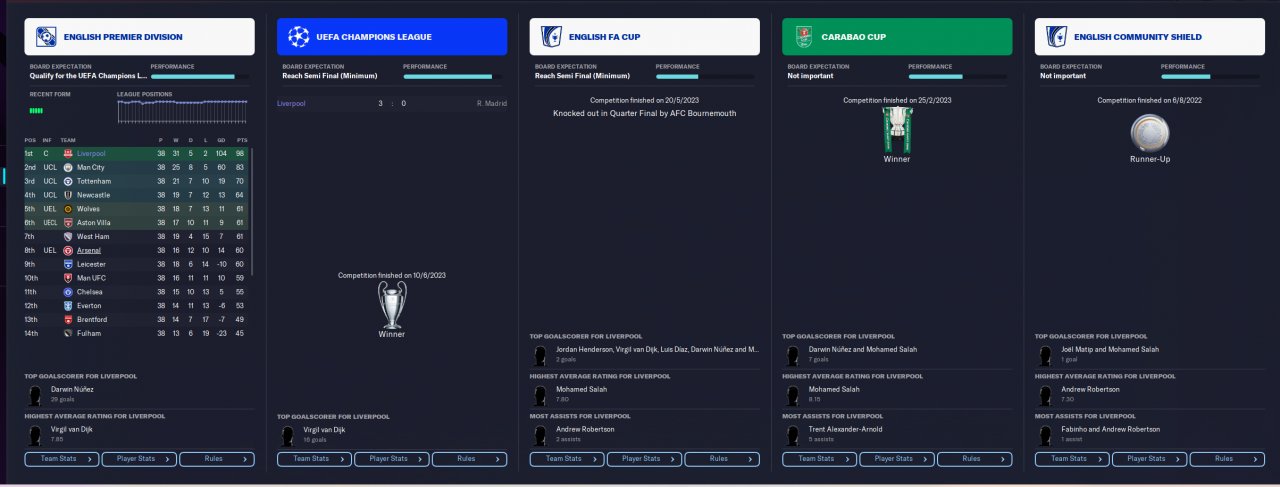
Task: Open Team Stats for Carabao Cup
Action: point(820,459)
